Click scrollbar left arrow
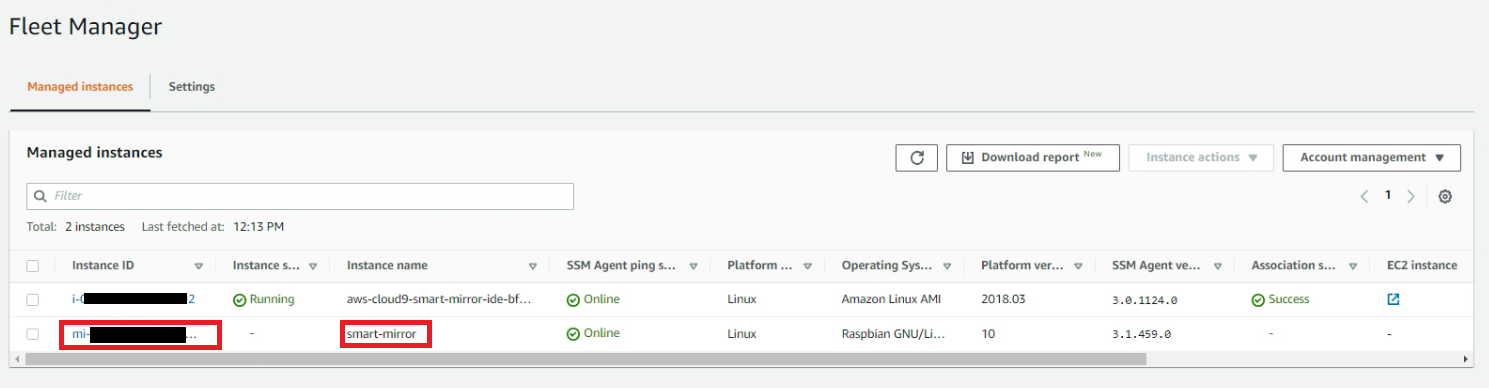 point(17,358)
